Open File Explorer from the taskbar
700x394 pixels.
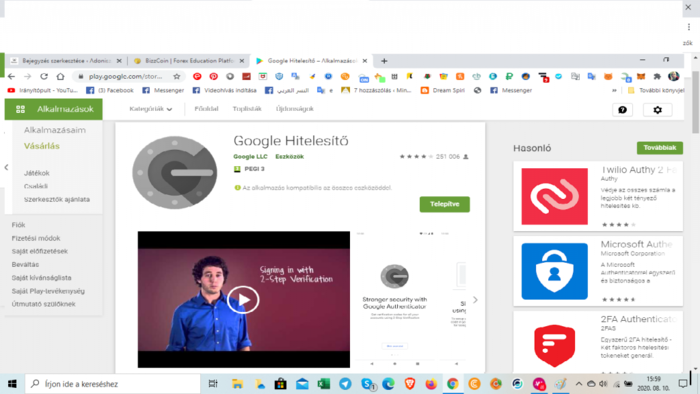tap(237, 384)
